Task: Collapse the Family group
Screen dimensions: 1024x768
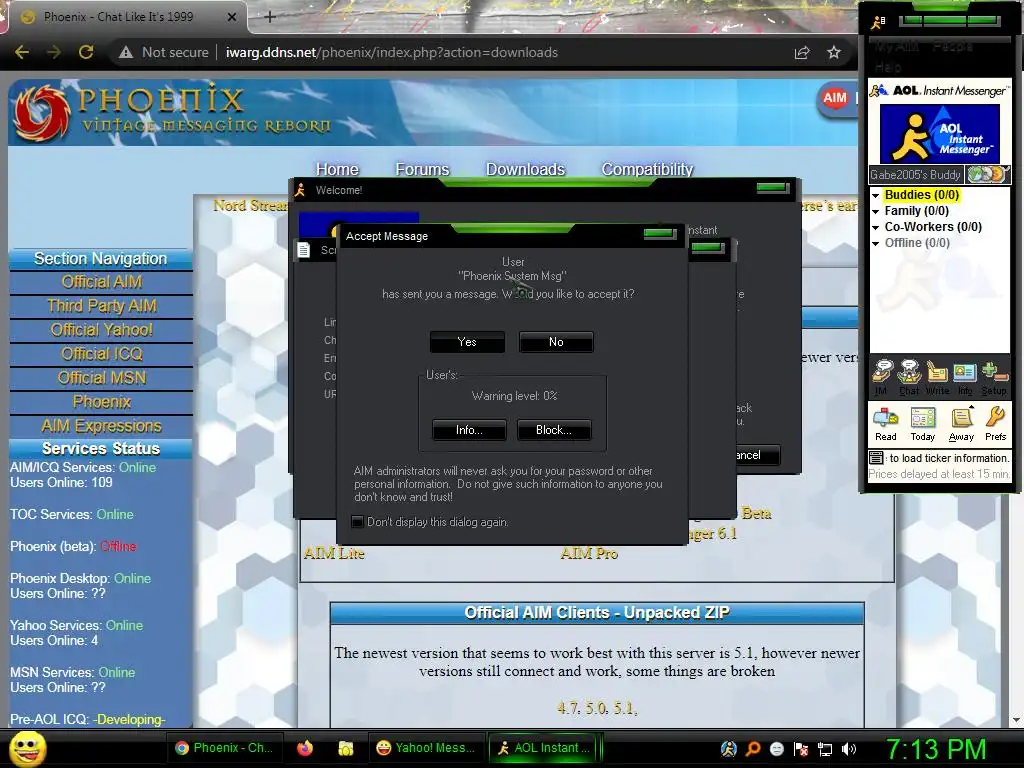Action: 876,211
